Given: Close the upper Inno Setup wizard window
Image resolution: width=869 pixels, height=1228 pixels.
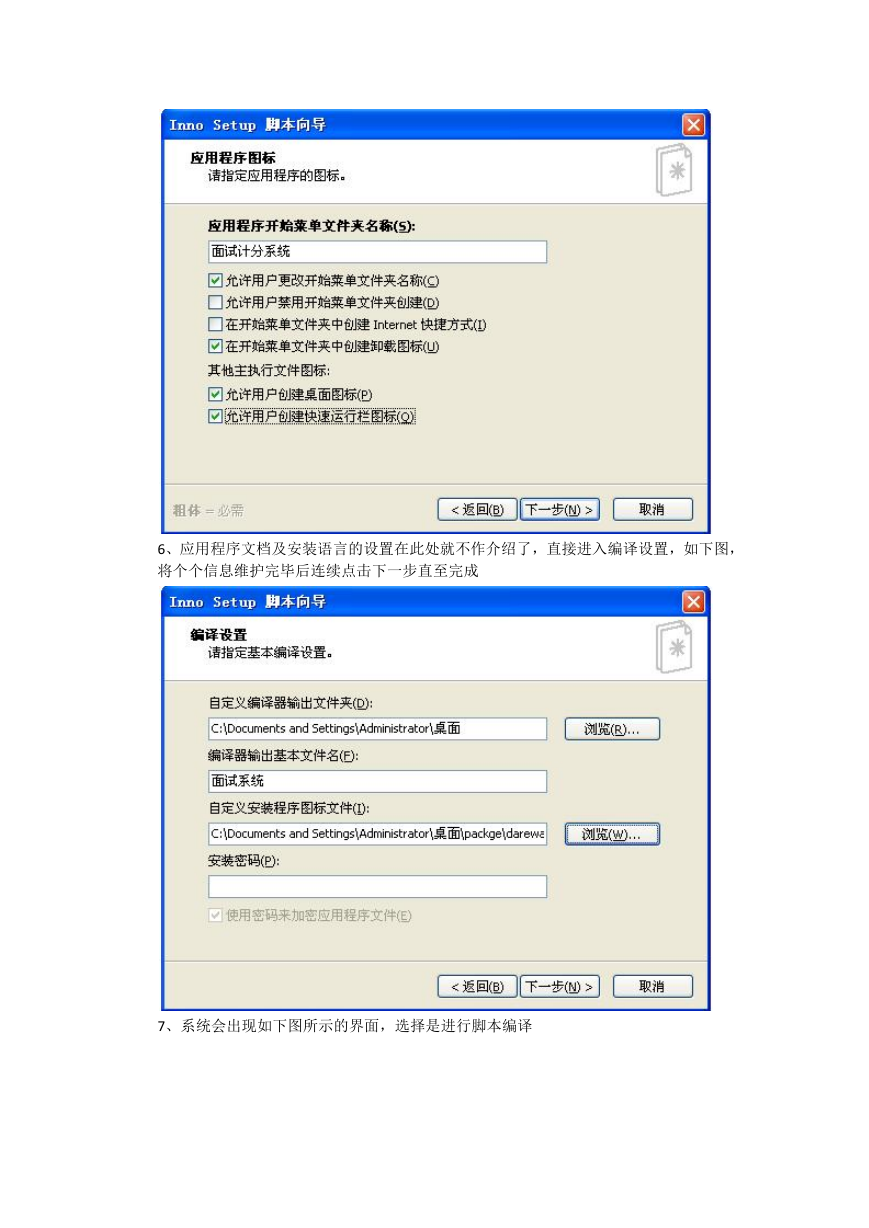Looking at the screenshot, I should point(694,125).
